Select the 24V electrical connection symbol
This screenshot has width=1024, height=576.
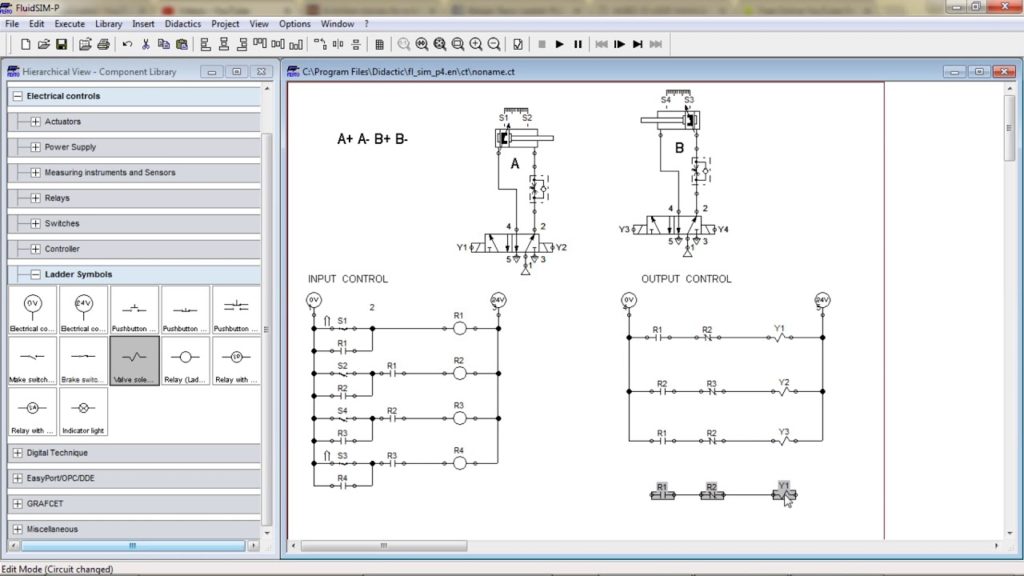pyautogui.click(x=83, y=310)
